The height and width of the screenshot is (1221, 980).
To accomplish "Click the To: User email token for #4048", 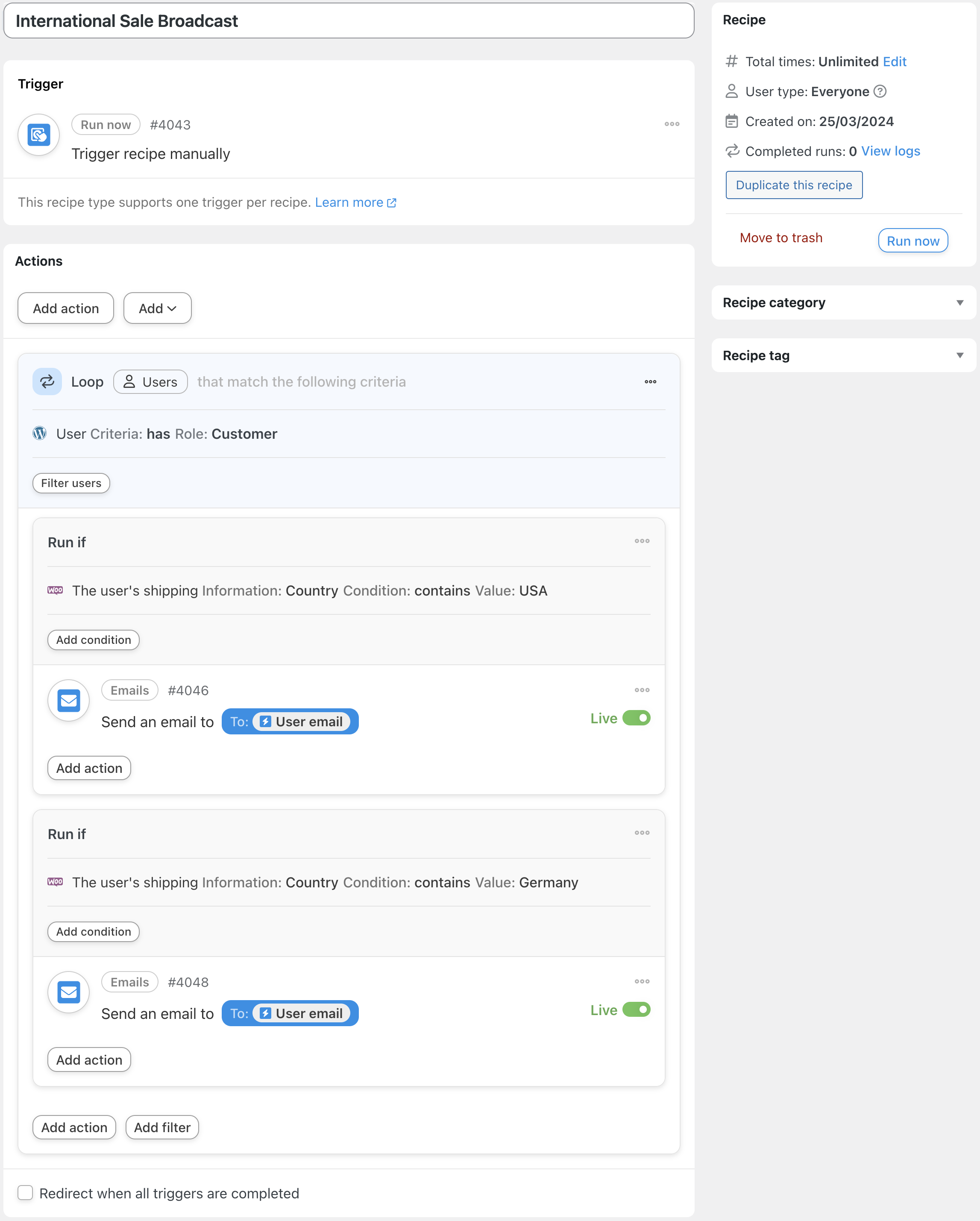I will 290,1013.
